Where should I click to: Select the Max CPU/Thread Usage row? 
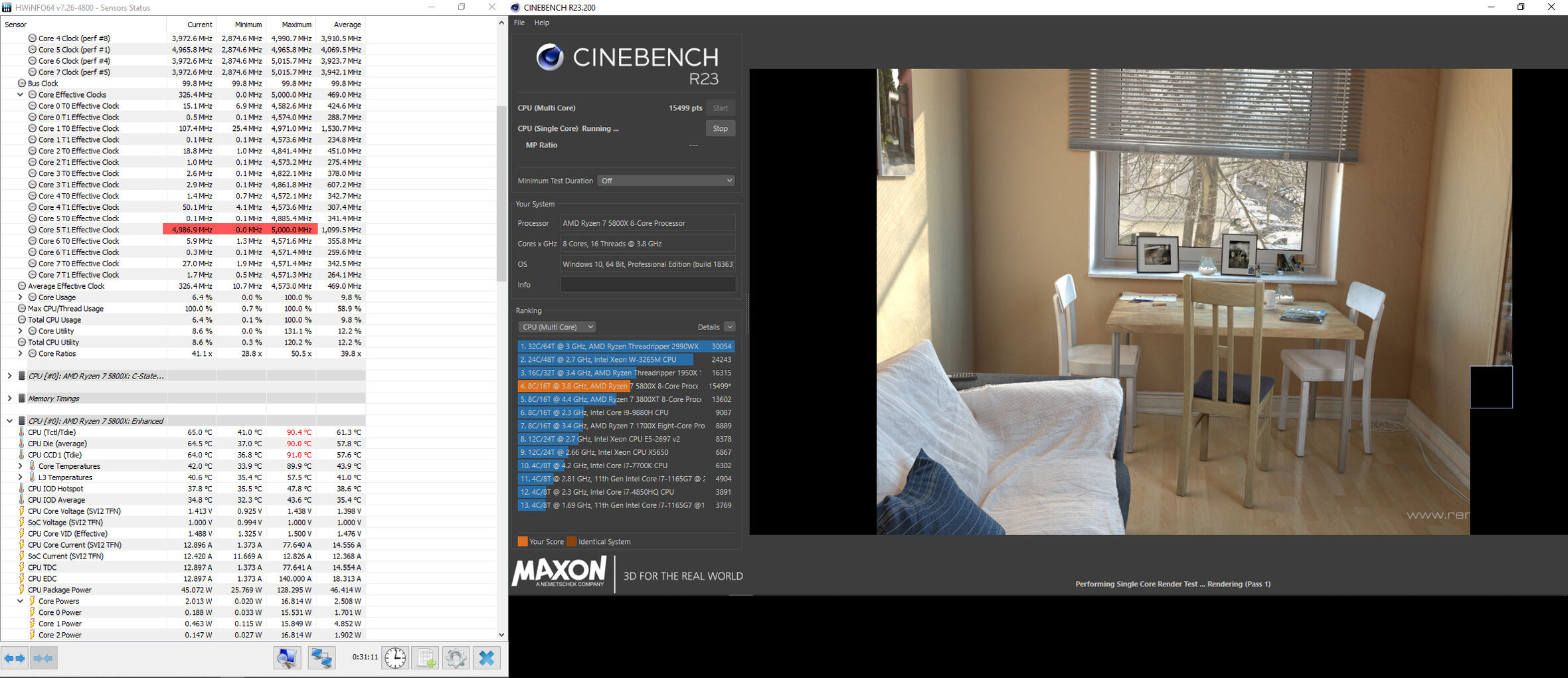(183, 309)
